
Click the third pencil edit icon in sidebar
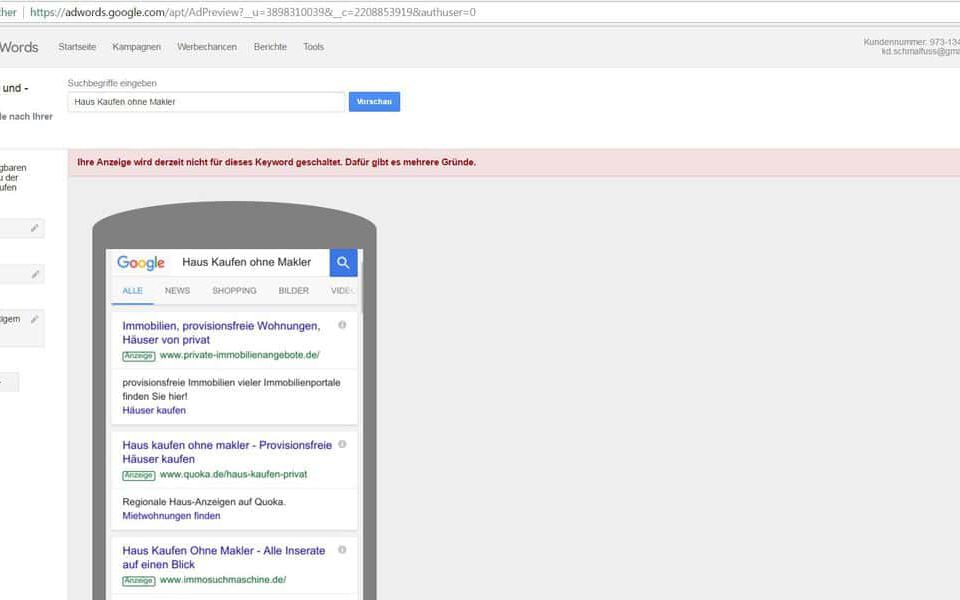pos(34,319)
